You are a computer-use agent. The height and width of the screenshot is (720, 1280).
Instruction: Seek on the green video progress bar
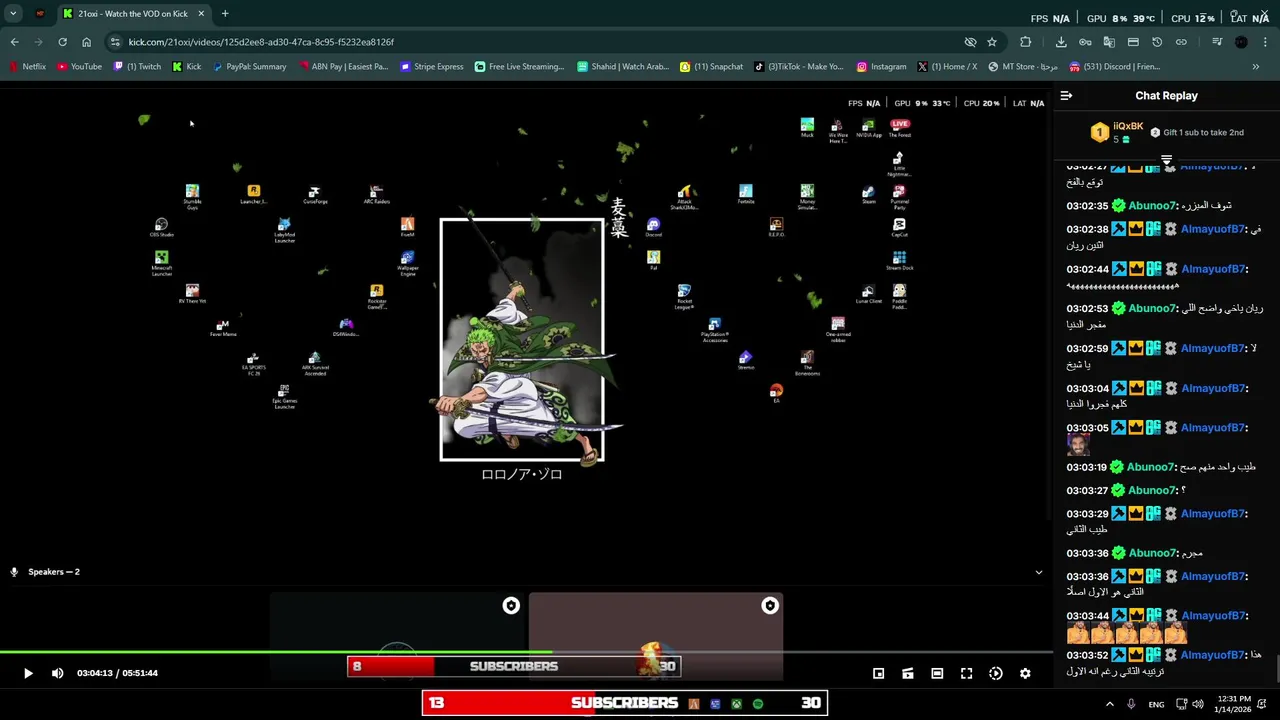point(525,653)
